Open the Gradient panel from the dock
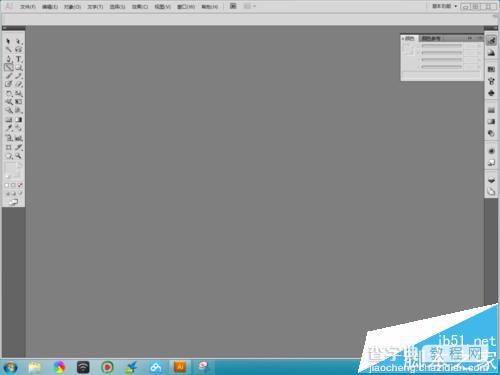This screenshot has width=500, height=375. click(x=491, y=122)
